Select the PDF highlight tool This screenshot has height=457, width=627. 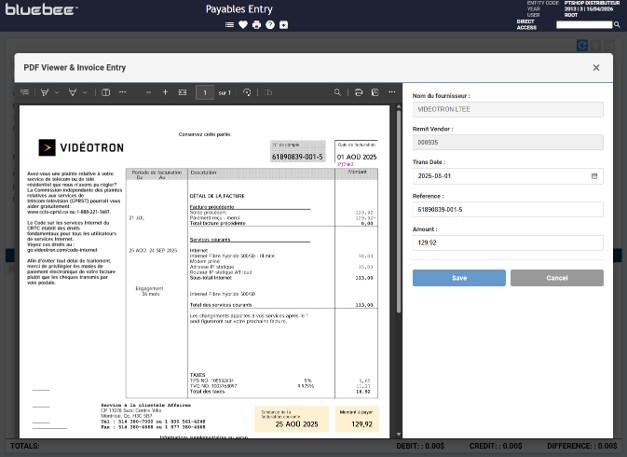(45, 92)
